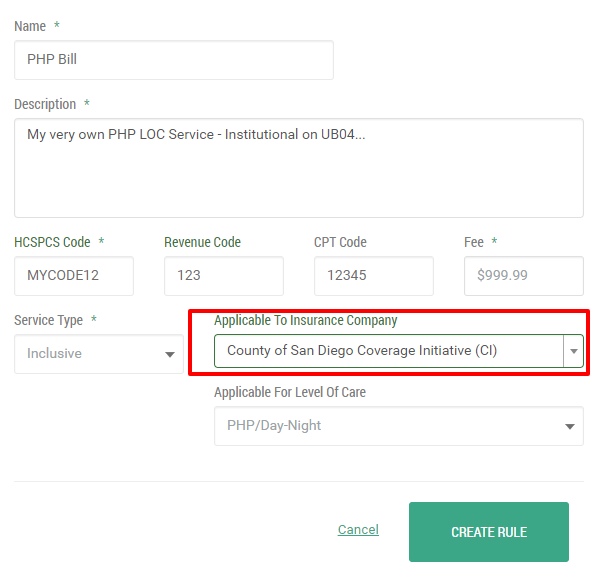This screenshot has width=594, height=577.
Task: Click the Cancel link
Action: 358,529
